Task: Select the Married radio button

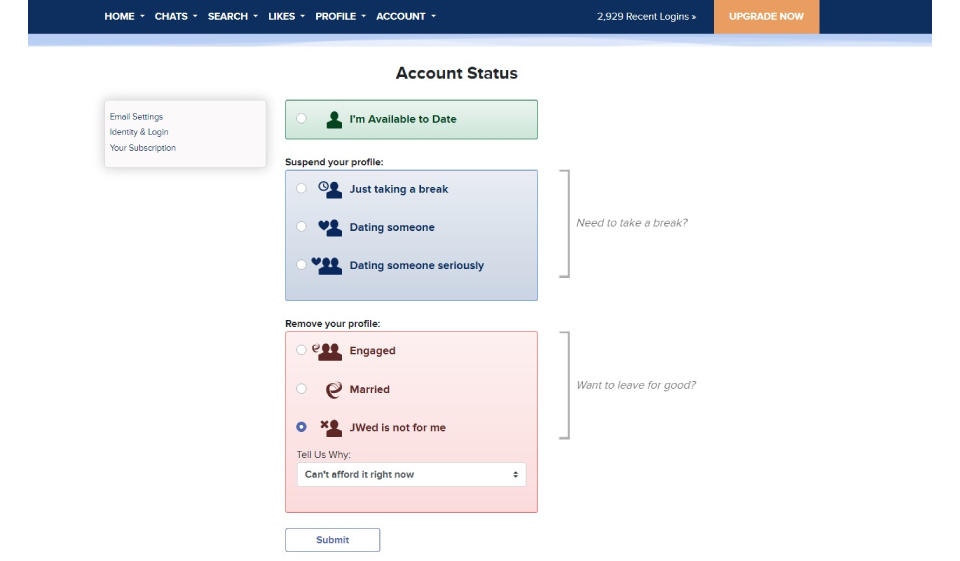Action: click(301, 389)
